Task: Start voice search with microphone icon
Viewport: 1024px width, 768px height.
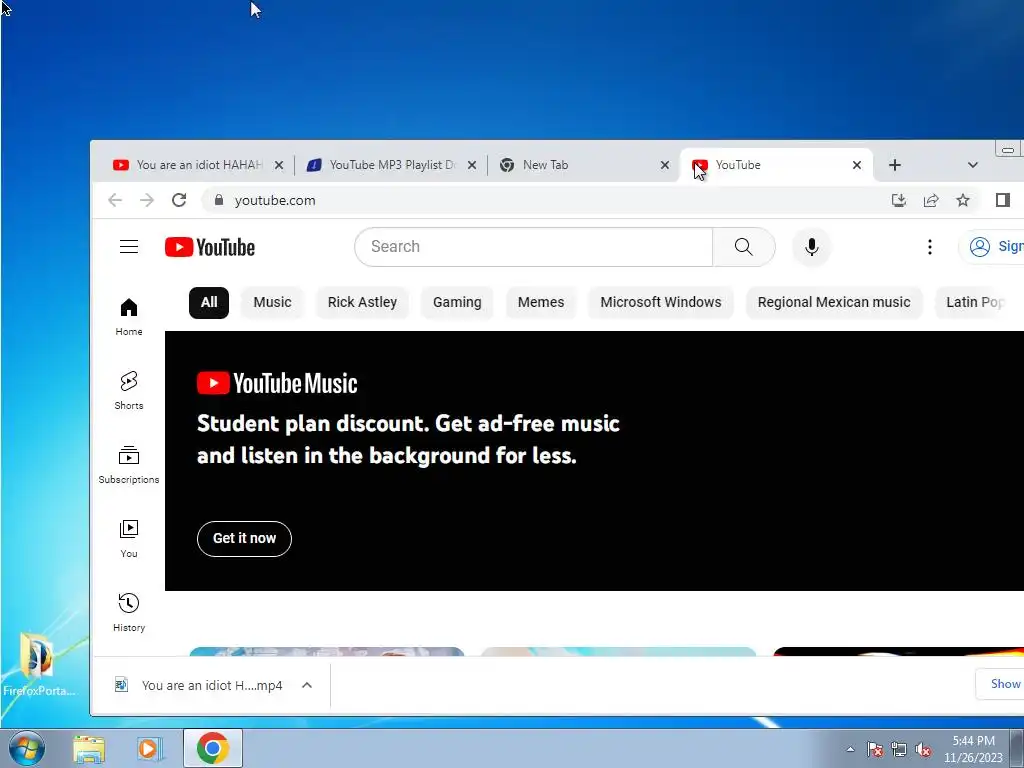Action: click(x=812, y=247)
